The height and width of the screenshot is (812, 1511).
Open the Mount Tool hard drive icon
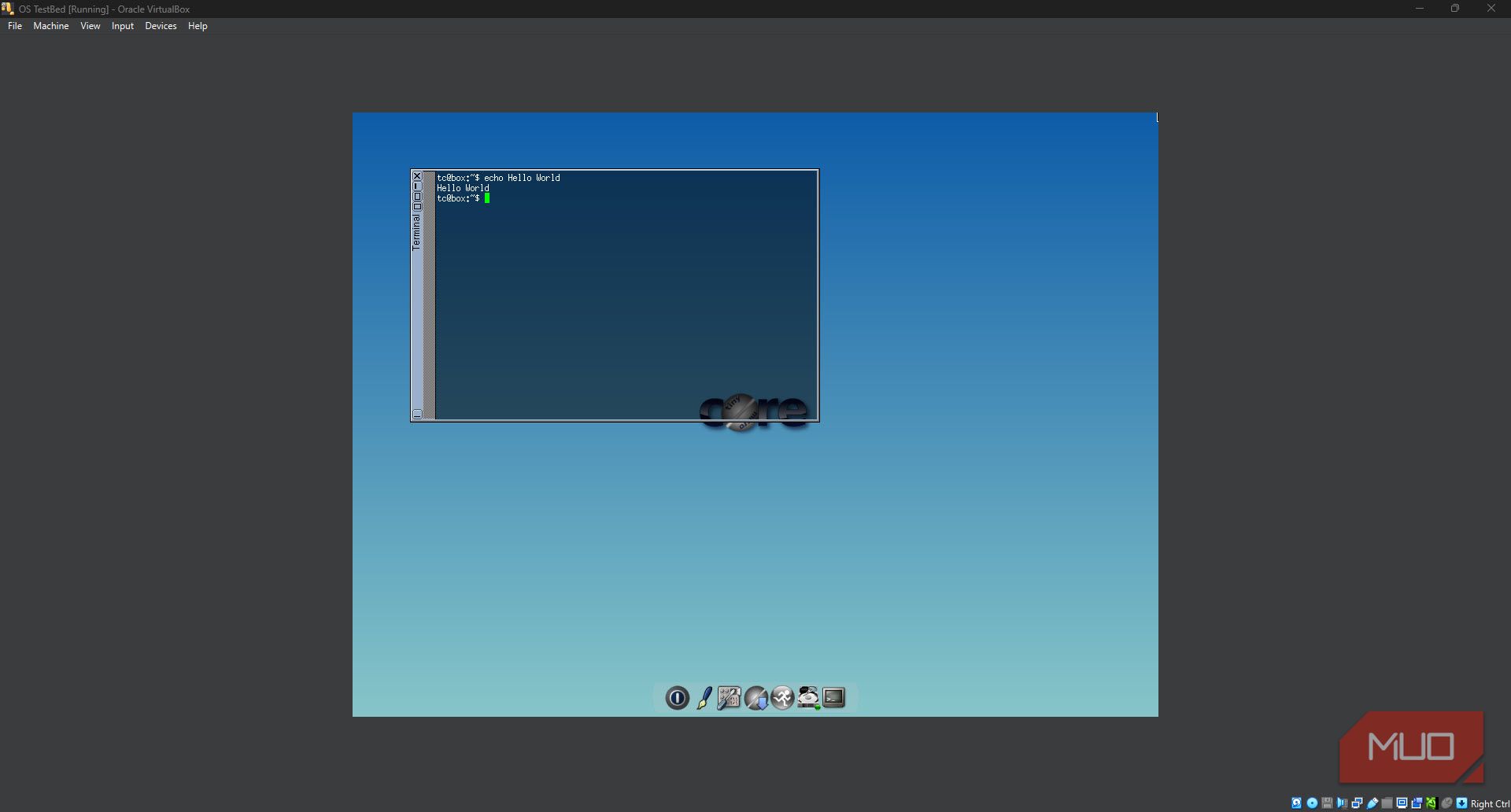[x=808, y=698]
